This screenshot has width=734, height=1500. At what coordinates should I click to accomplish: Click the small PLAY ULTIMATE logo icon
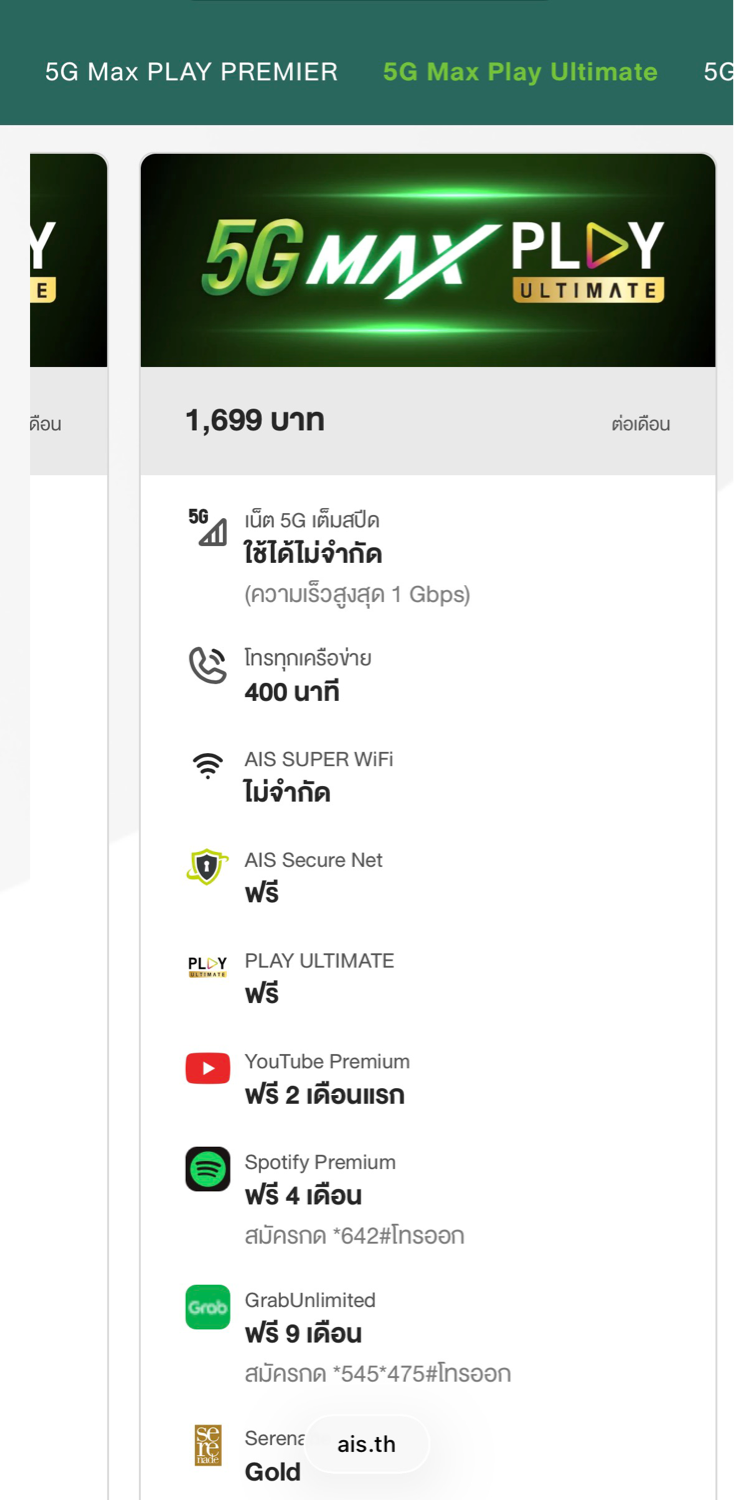(207, 966)
